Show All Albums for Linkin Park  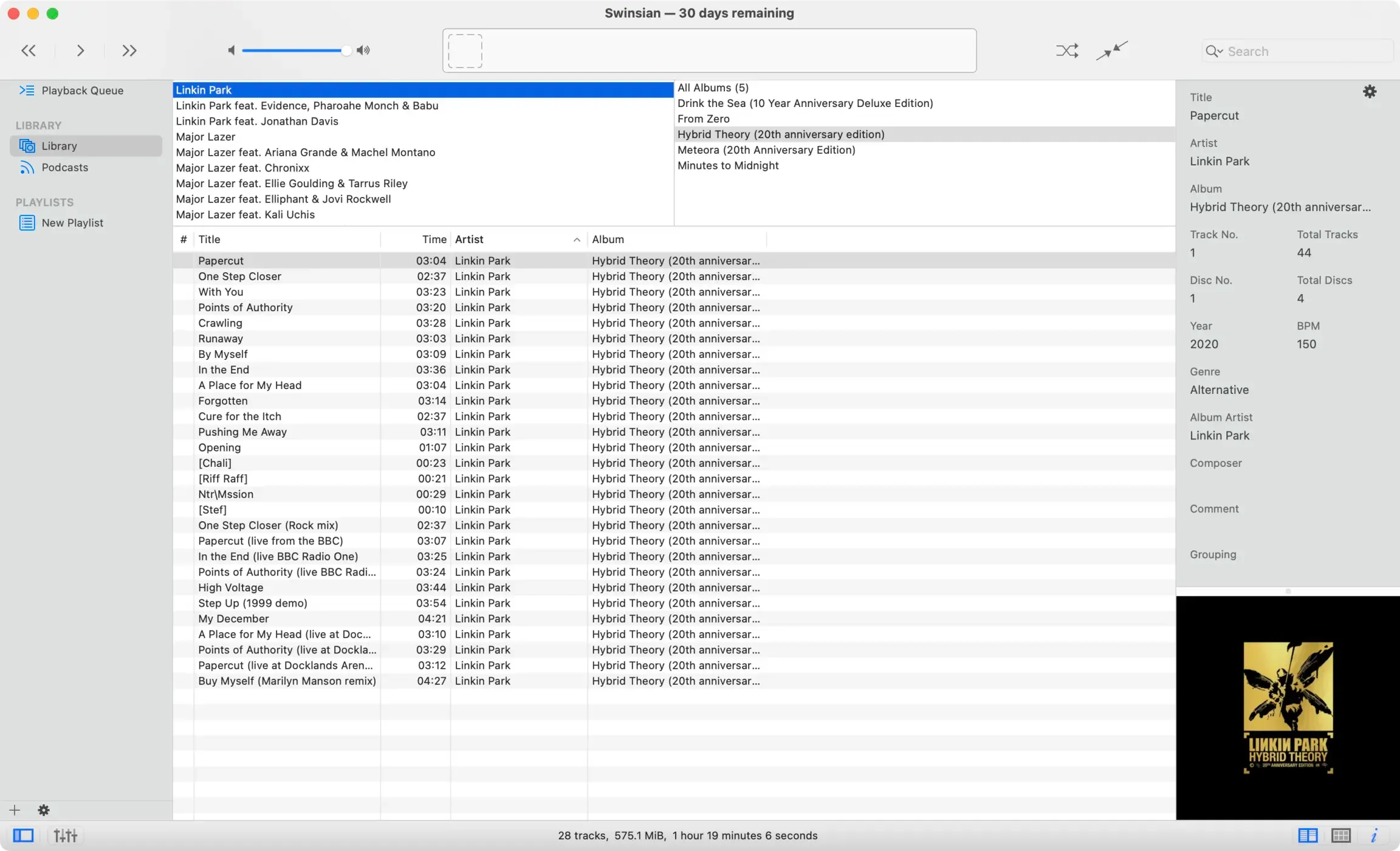pos(712,87)
